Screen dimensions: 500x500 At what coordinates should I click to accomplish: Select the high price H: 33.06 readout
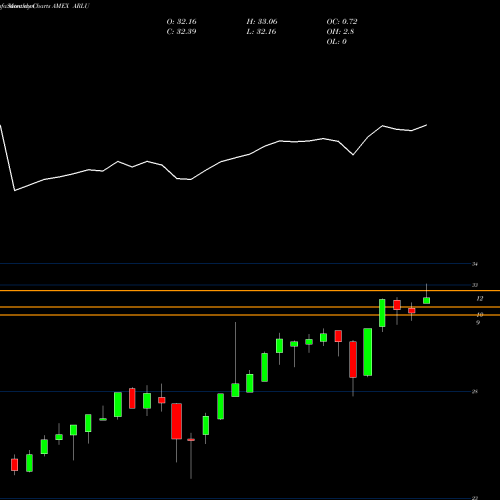[262, 22]
